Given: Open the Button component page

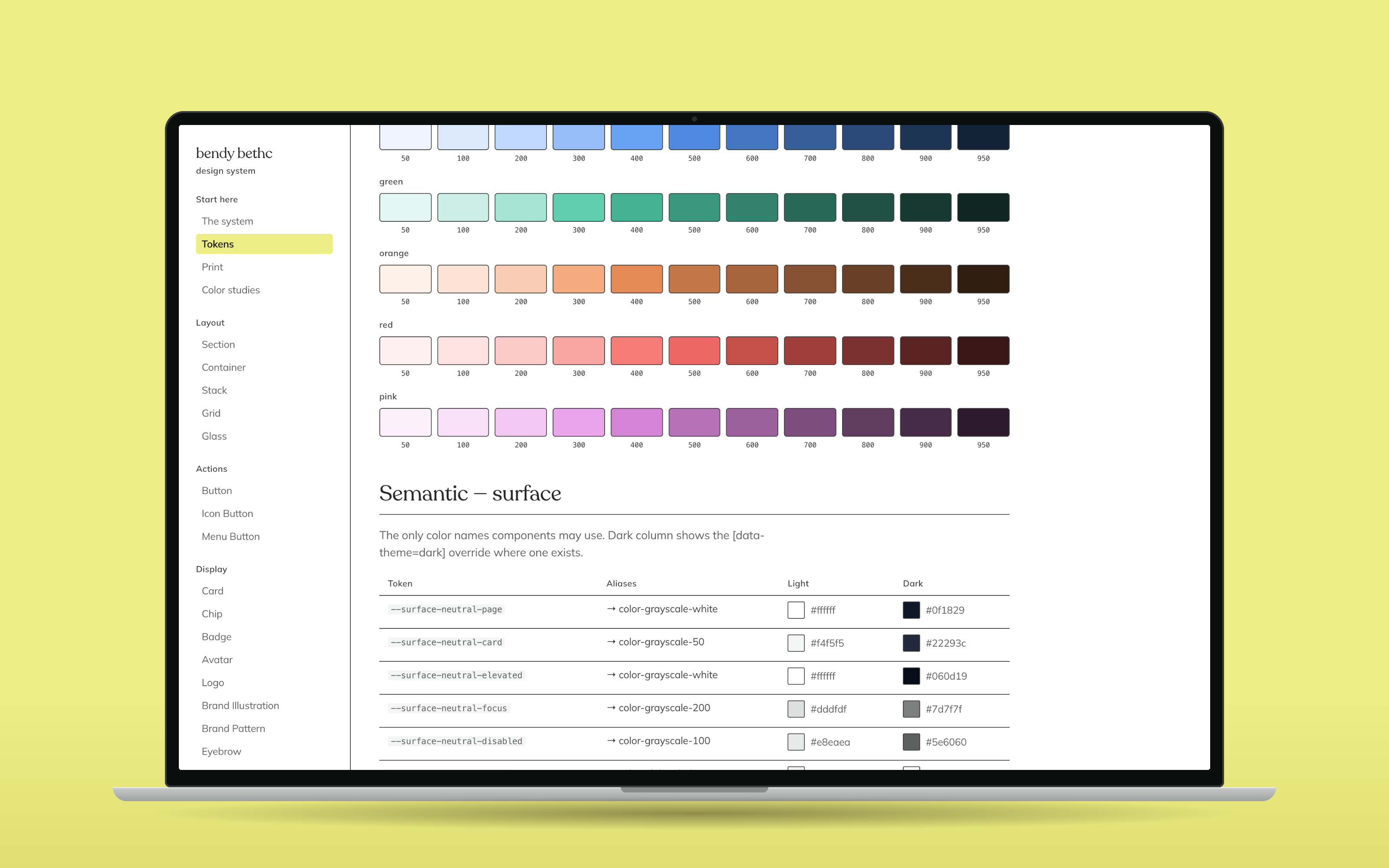Looking at the screenshot, I should pyautogui.click(x=217, y=491).
